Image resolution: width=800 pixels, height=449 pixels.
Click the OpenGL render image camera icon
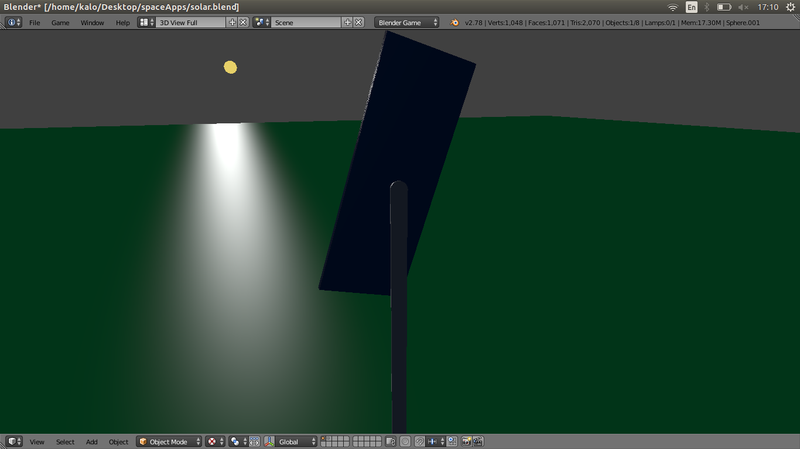click(466, 441)
